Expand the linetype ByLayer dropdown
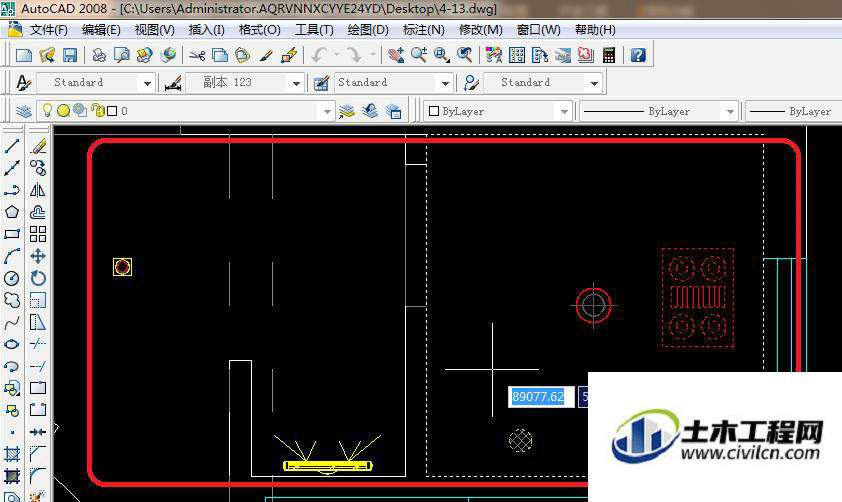 730,112
